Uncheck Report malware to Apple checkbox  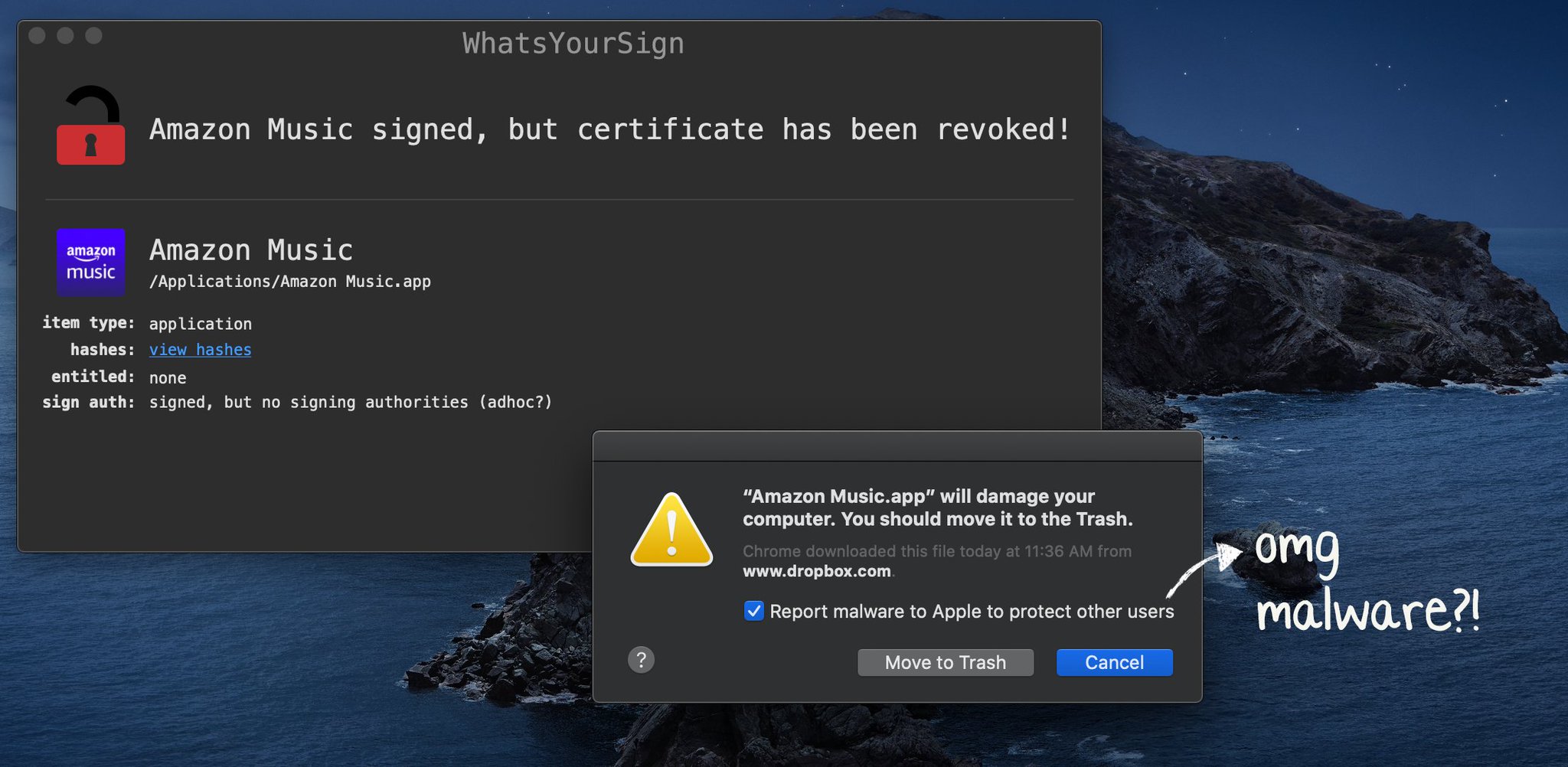[x=754, y=611]
